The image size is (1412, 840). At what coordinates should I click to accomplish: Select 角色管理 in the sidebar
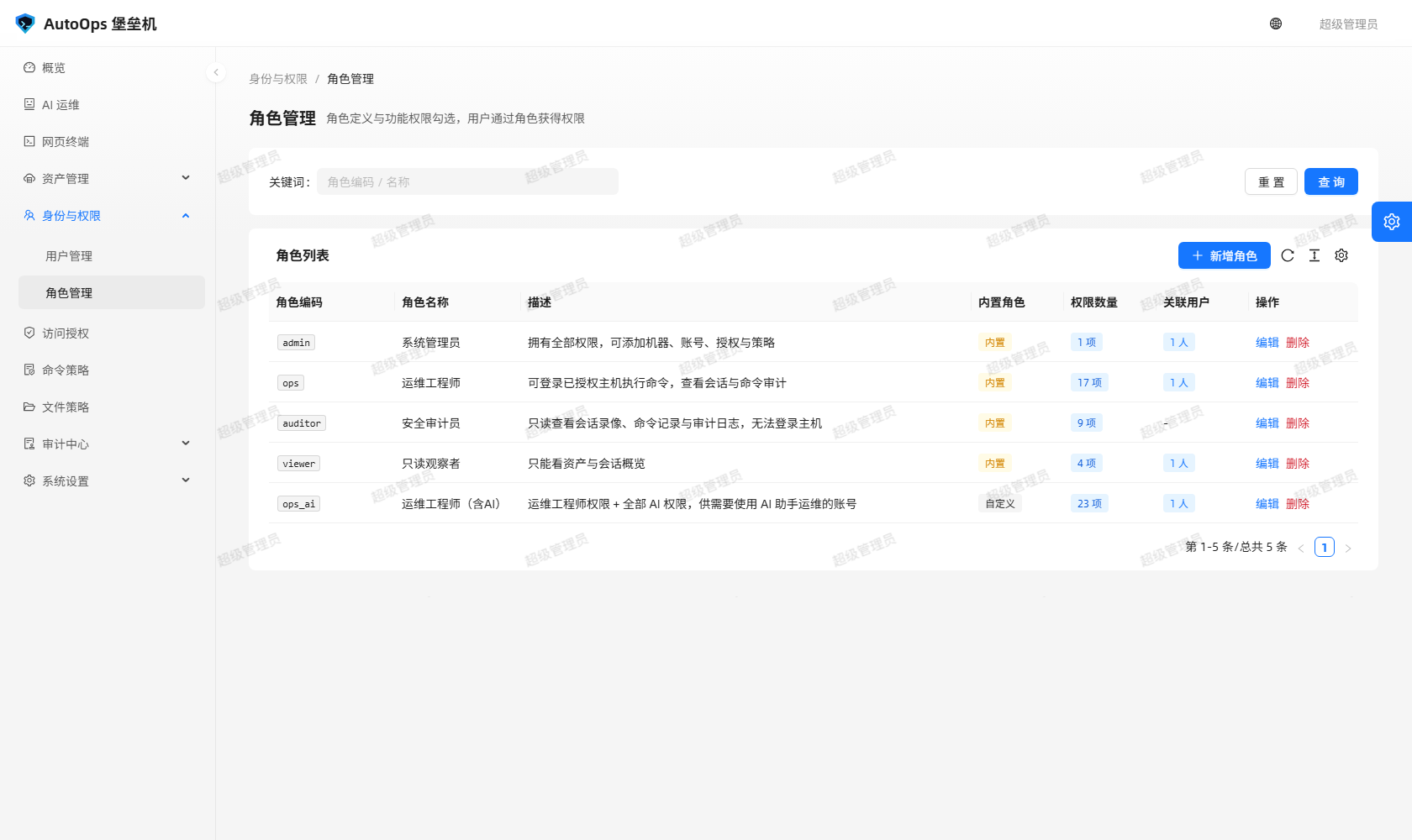(112, 292)
